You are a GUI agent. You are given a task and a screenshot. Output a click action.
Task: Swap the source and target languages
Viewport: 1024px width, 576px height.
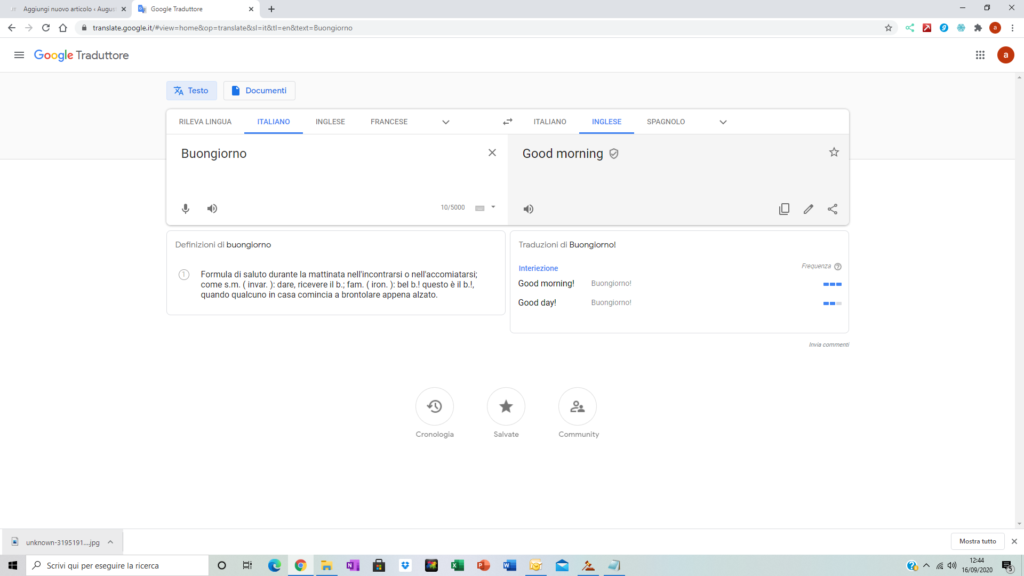[x=507, y=121]
